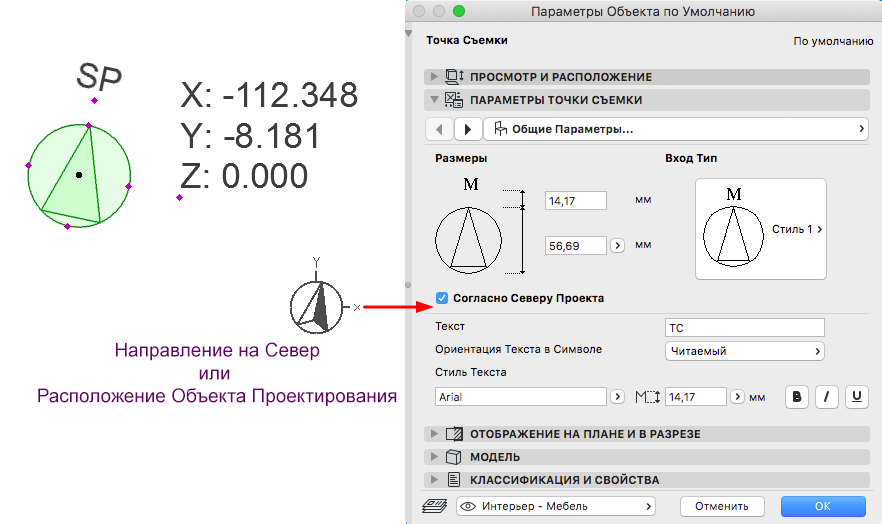The width and height of the screenshot is (882, 524).
Task: Click the green survey point circle symbol
Action: pos(79,175)
